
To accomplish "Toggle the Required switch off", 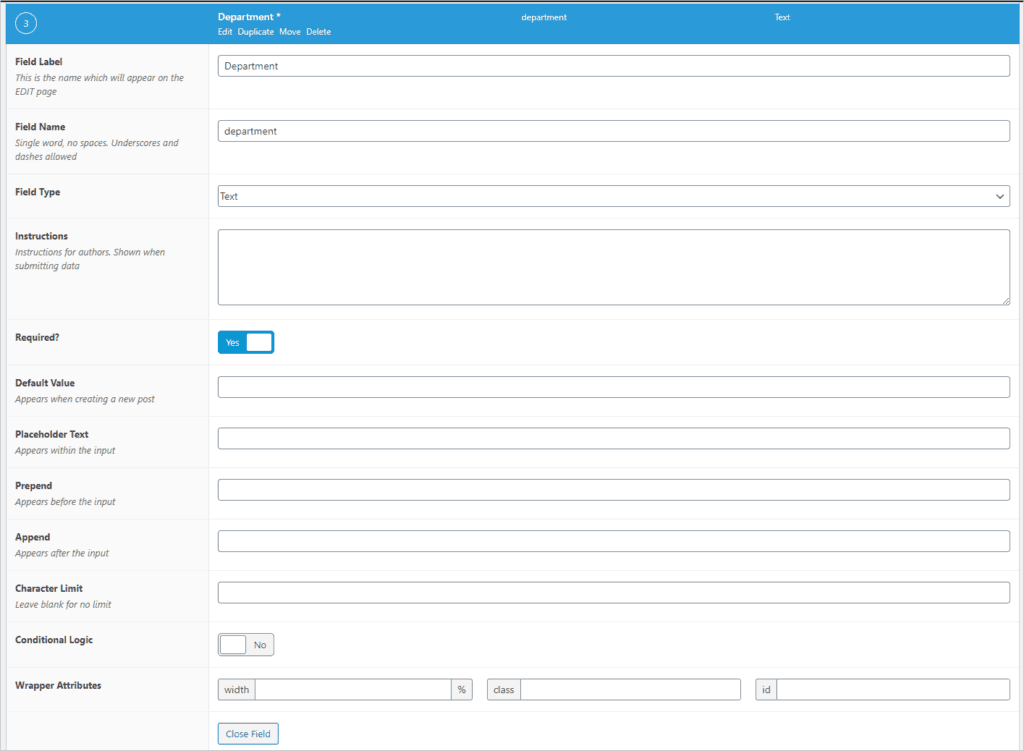I will [x=246, y=342].
